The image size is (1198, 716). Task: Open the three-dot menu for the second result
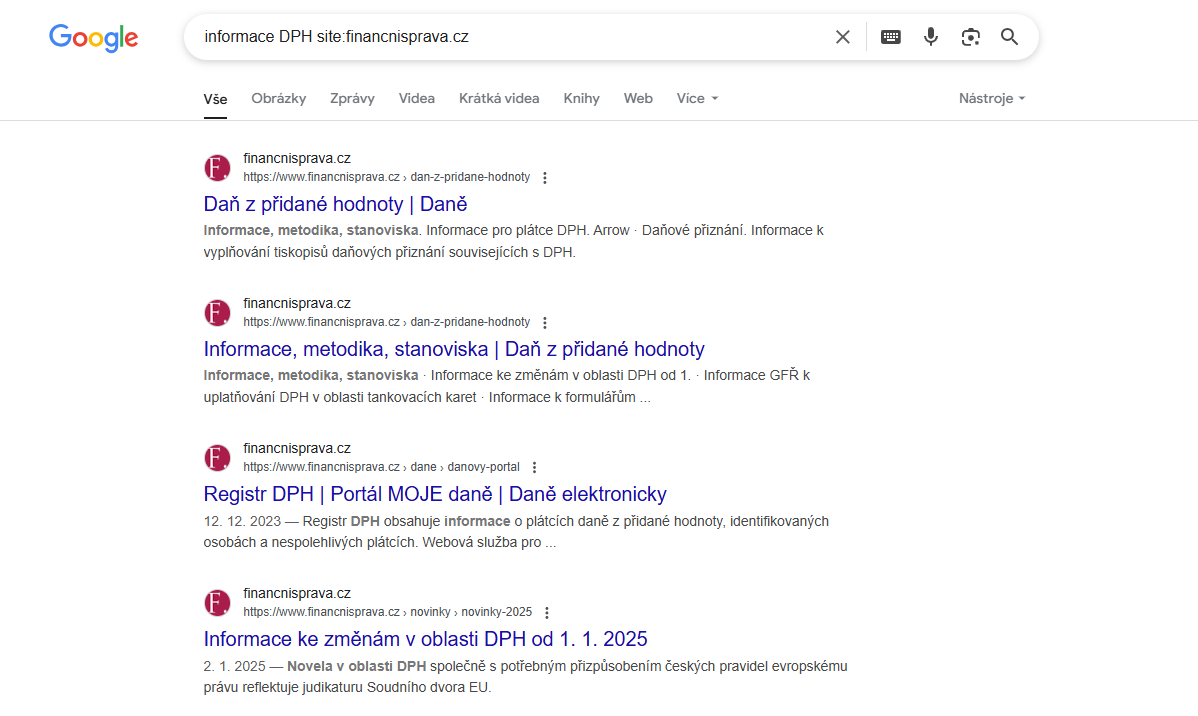tap(545, 323)
